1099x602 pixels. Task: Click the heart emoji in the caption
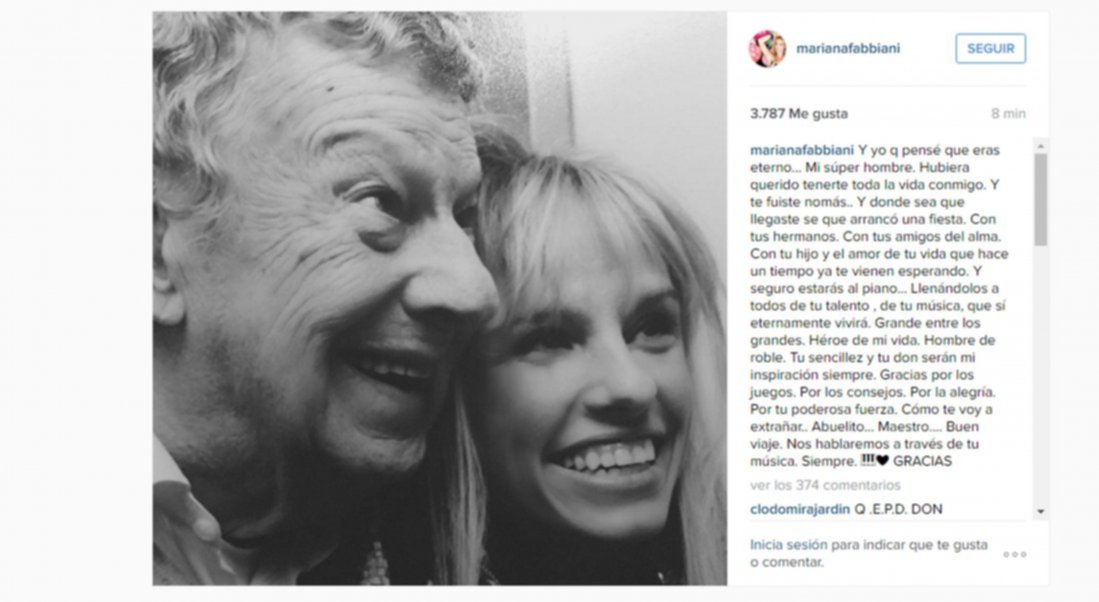882,461
